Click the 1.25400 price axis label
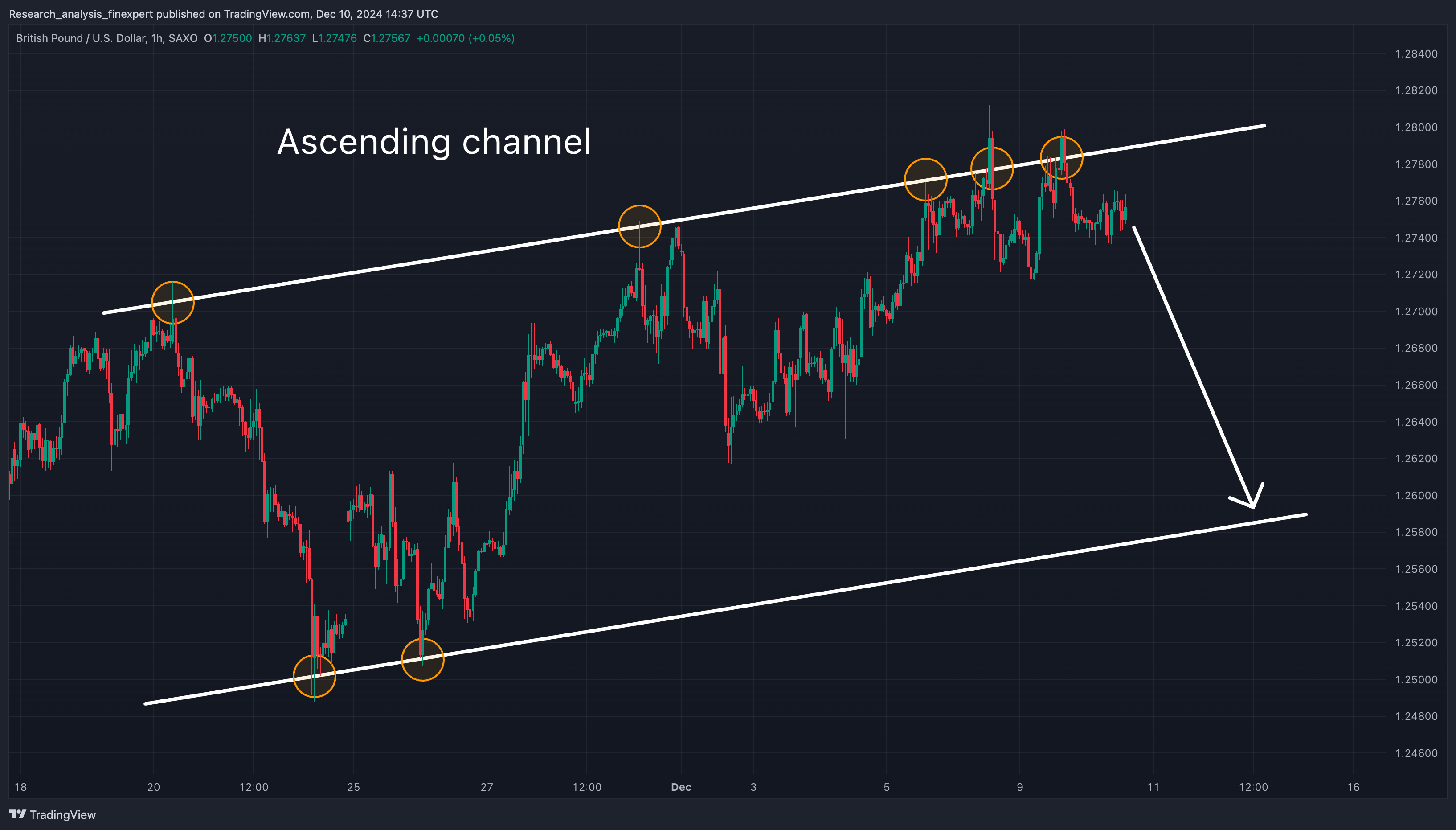The image size is (1456, 830). (x=1416, y=606)
